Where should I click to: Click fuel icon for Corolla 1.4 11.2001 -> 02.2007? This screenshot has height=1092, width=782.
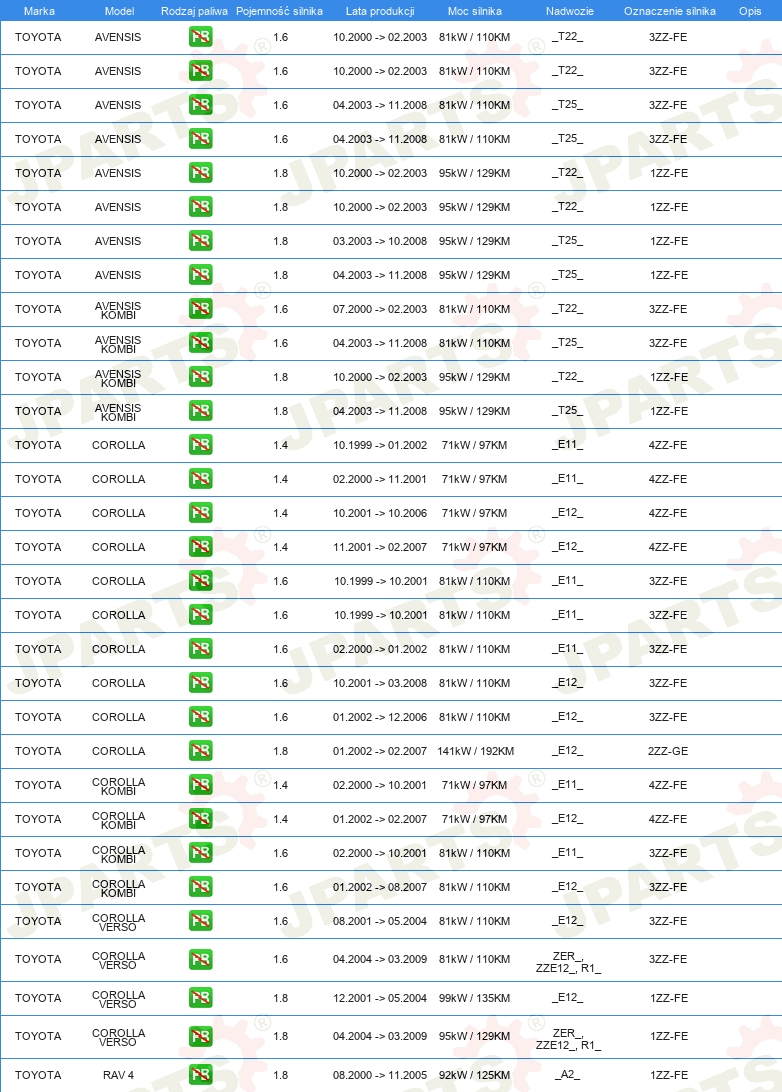coord(201,547)
